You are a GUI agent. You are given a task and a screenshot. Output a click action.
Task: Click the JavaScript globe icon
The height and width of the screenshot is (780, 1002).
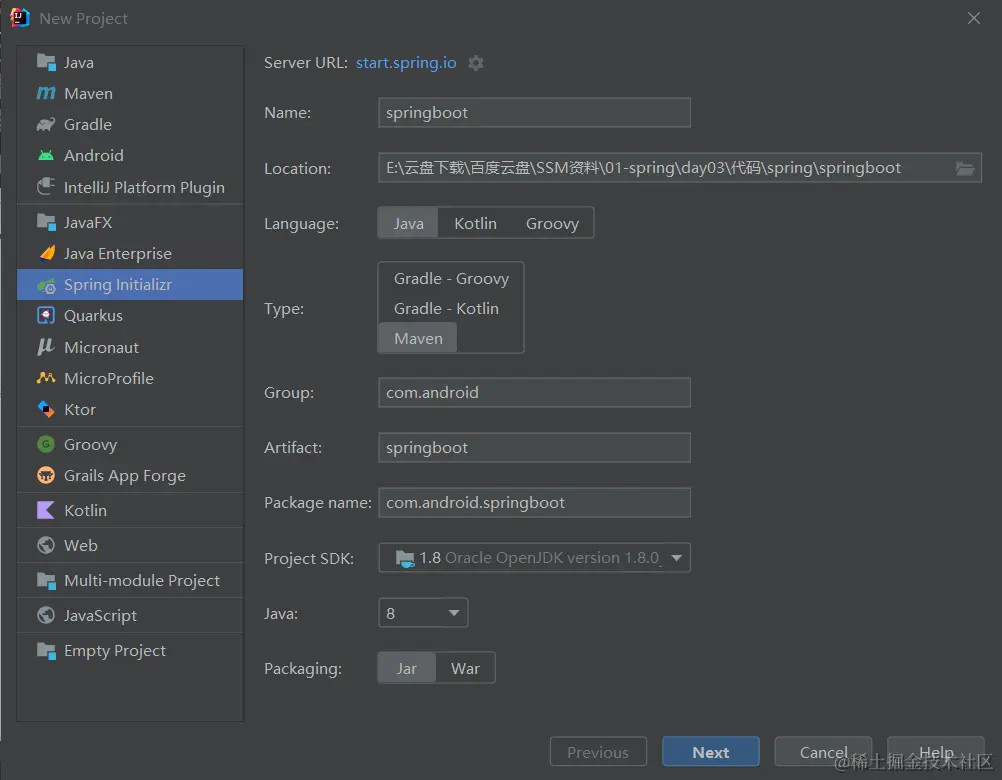(46, 615)
